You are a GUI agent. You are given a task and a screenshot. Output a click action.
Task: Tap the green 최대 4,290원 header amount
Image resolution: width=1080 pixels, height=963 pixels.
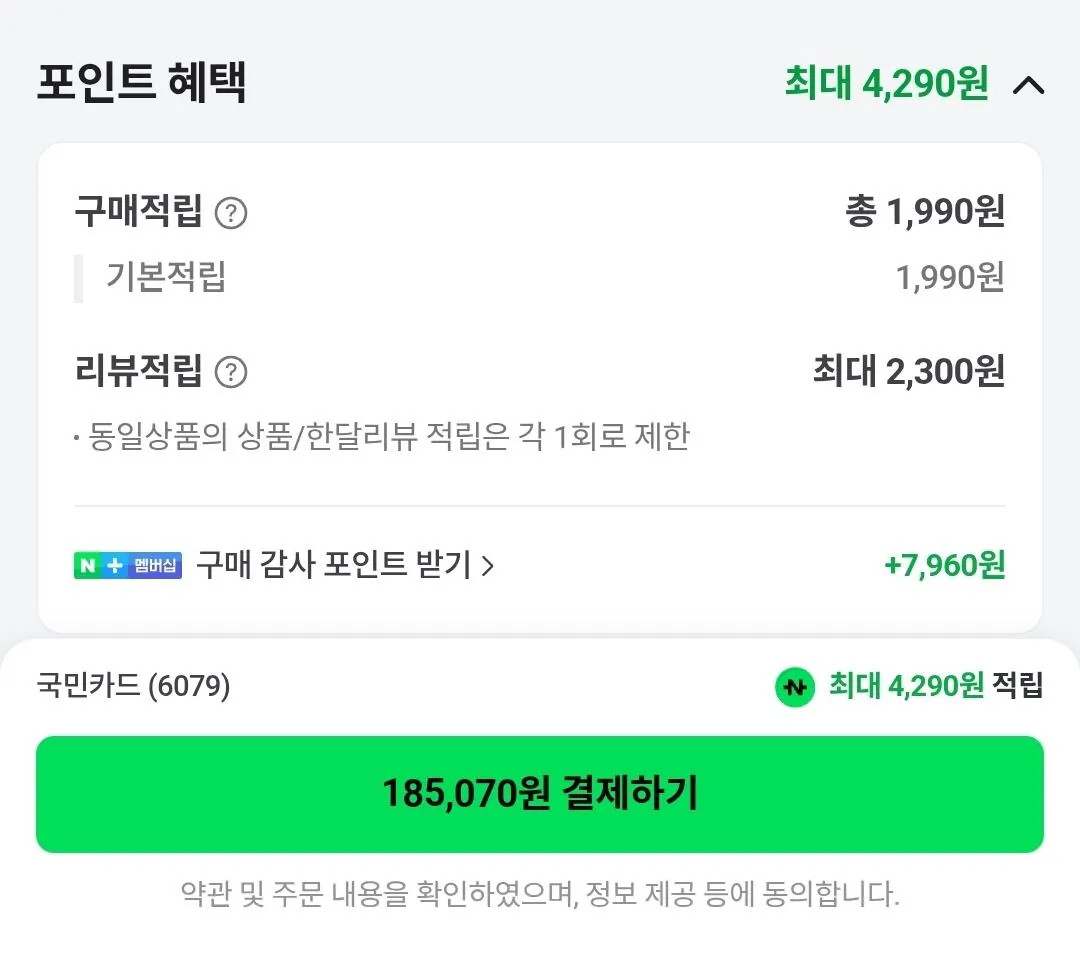886,84
